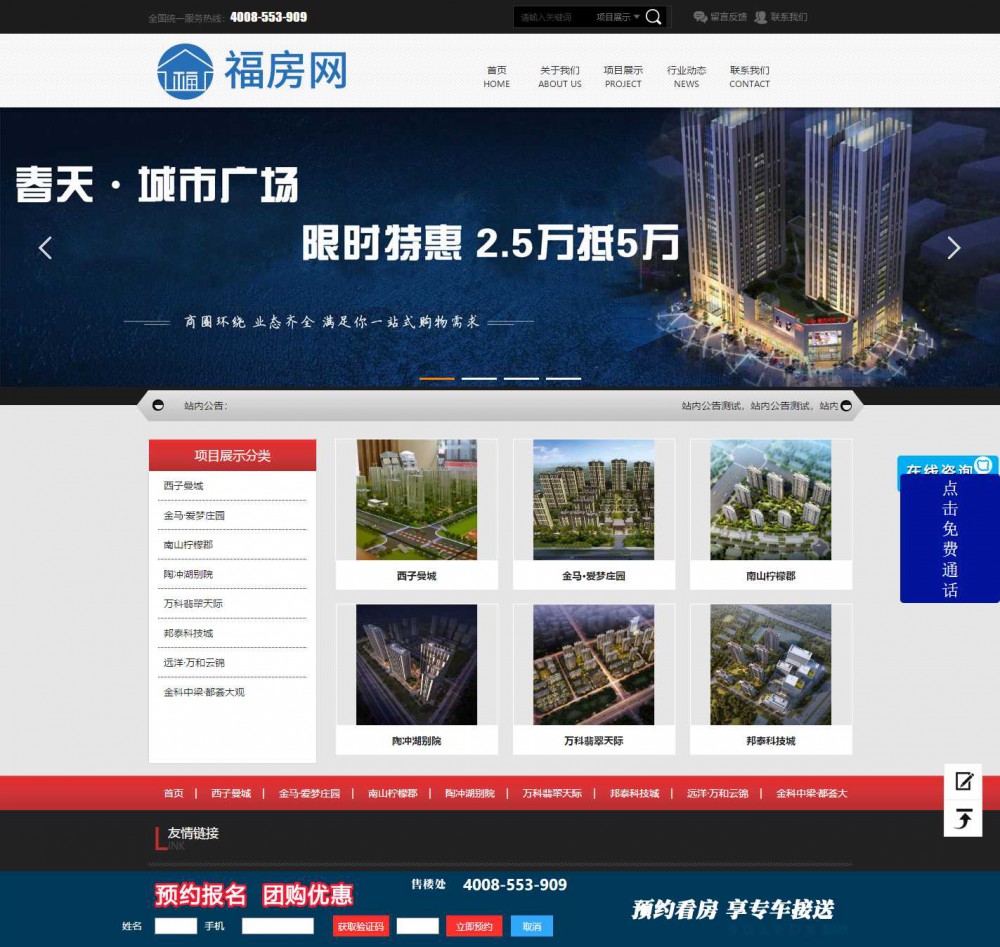Click the speaker icon beside 站内公告
The width and height of the screenshot is (1000, 947).
[157, 405]
